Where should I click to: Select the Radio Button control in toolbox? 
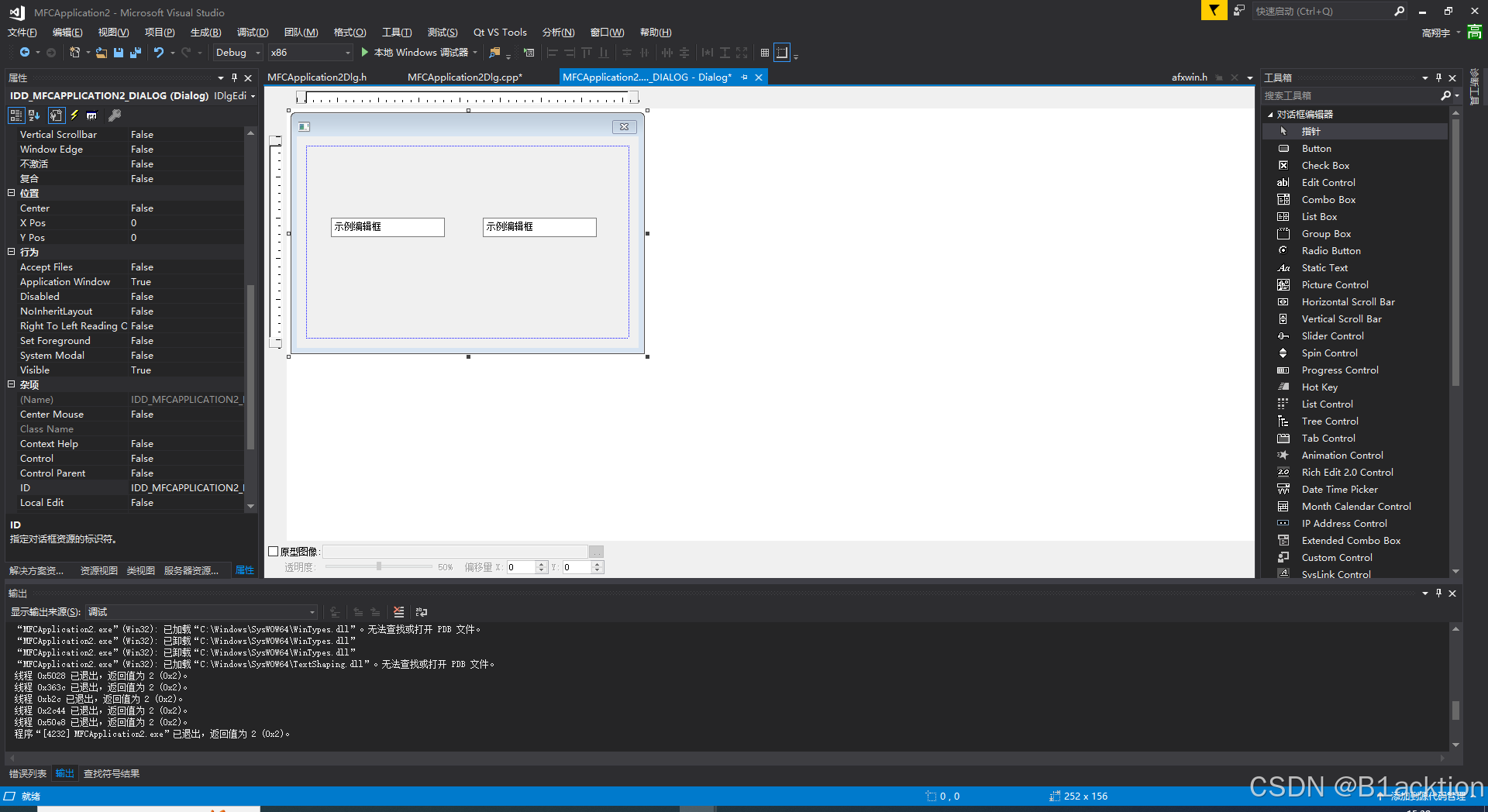pyautogui.click(x=1331, y=250)
